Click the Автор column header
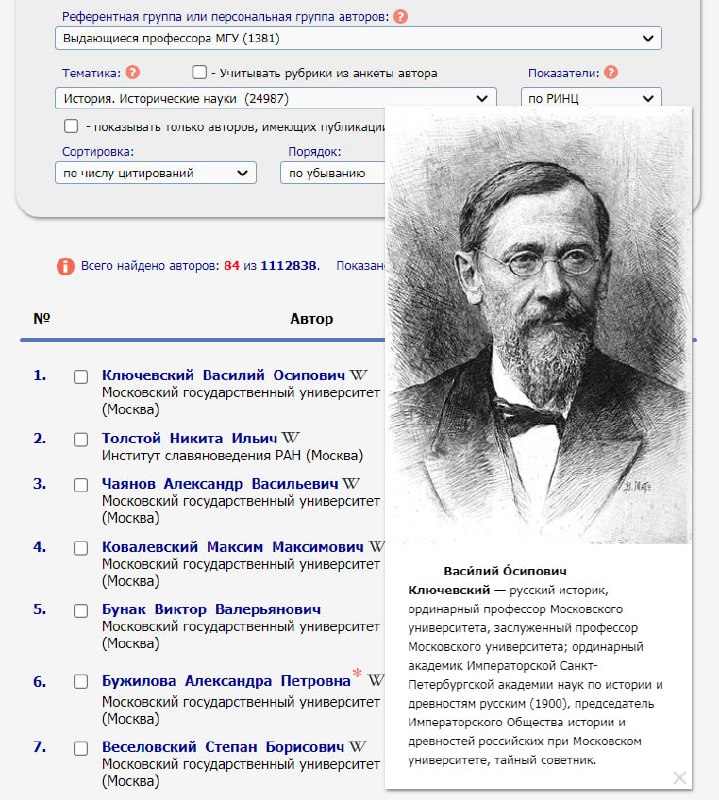Screen dimensions: 719x800 click(x=311, y=319)
